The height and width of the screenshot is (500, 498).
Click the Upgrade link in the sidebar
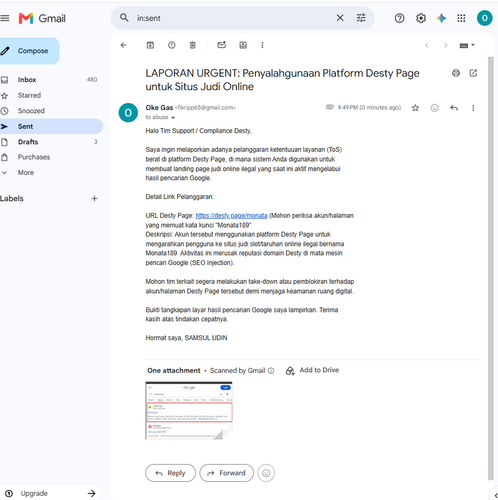pyautogui.click(x=50, y=493)
